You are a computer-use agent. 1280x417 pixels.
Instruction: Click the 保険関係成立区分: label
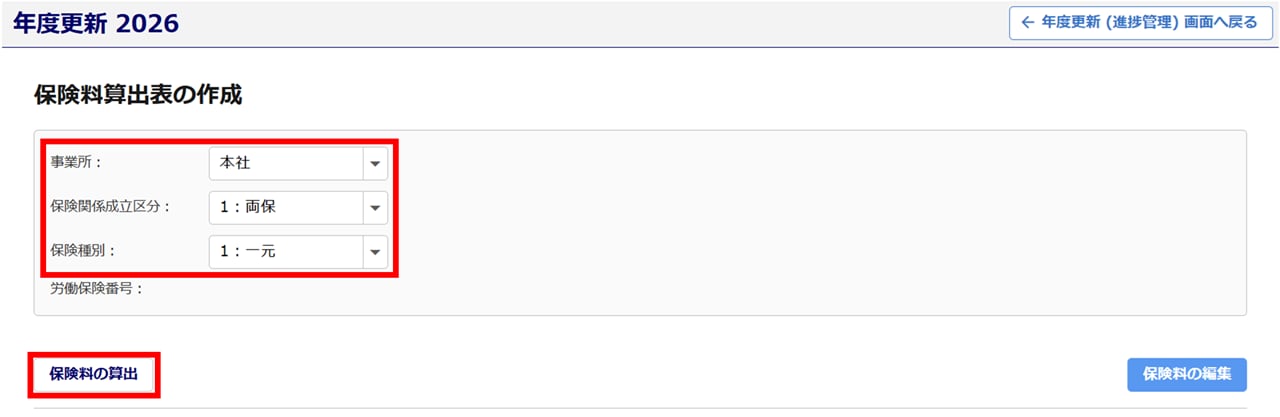pos(111,207)
